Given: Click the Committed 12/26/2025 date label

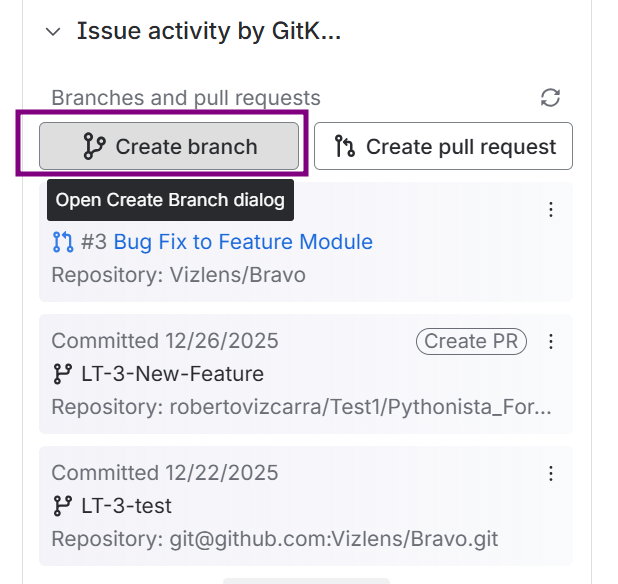Looking at the screenshot, I should [165, 341].
